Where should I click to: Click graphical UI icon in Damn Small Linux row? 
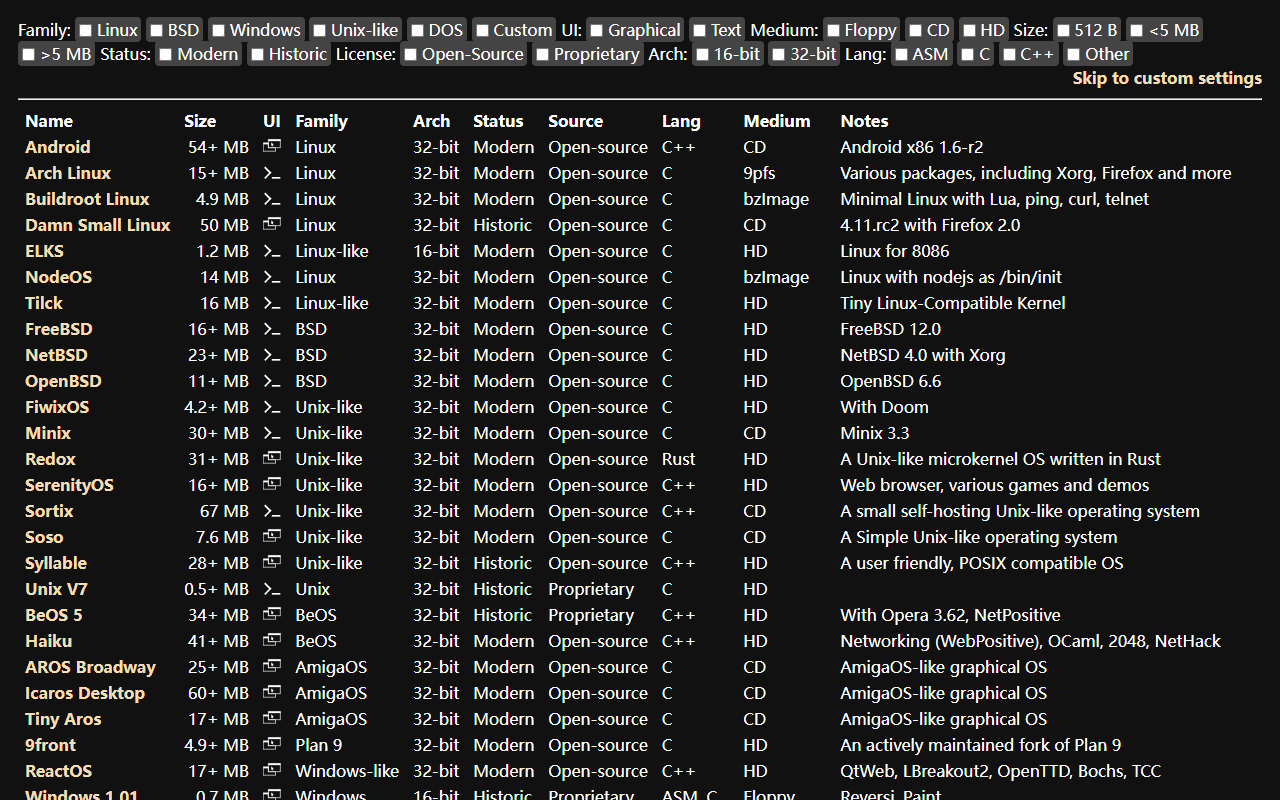coord(272,225)
